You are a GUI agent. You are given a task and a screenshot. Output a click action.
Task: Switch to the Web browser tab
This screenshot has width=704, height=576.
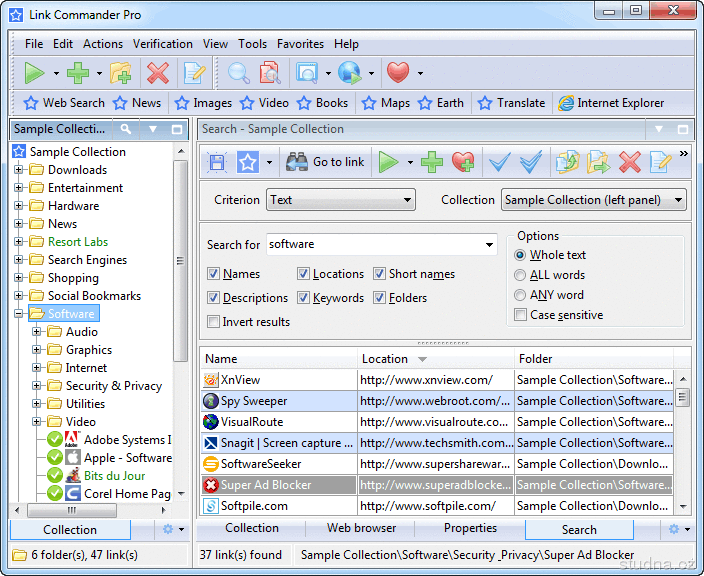[x=361, y=528]
